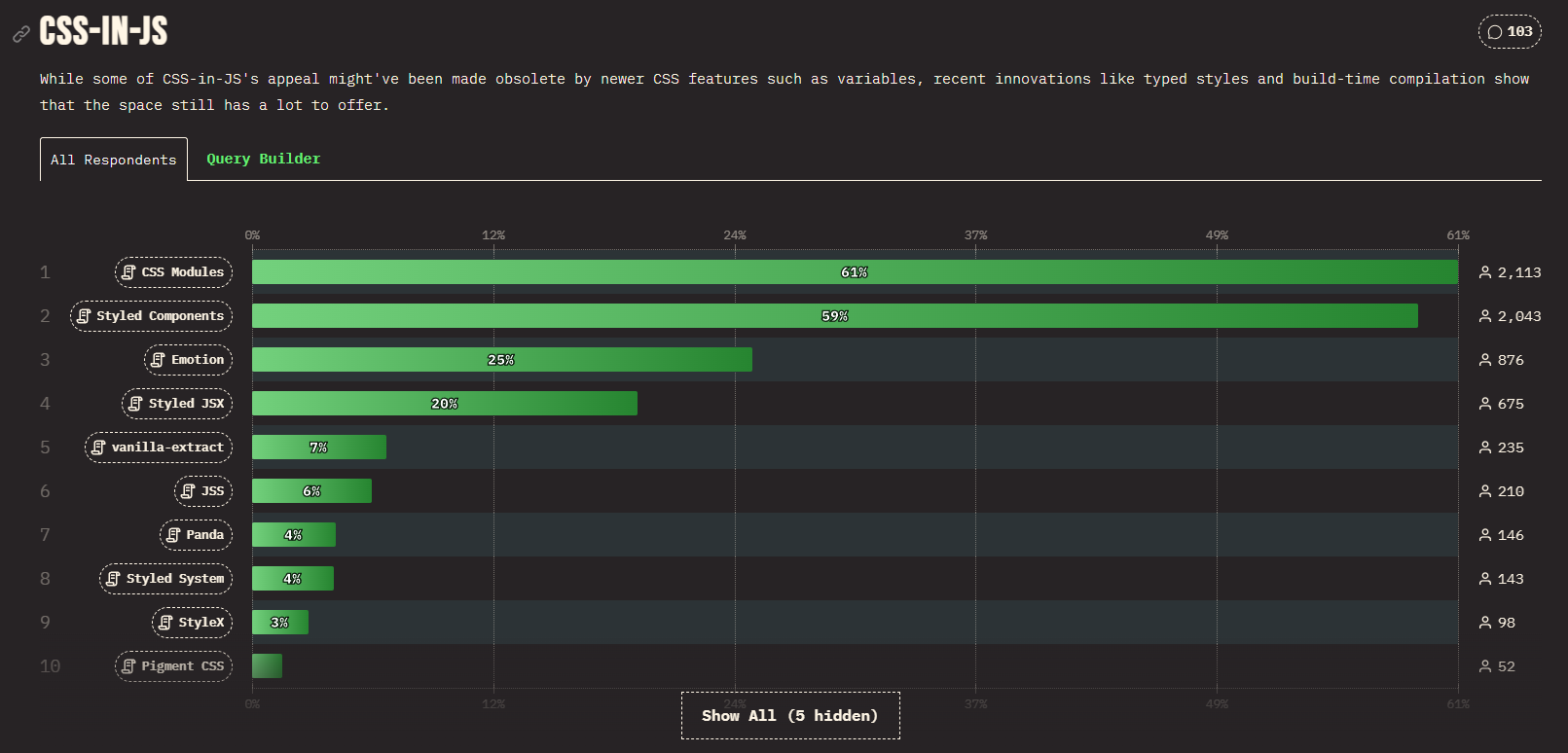
Task: Click the note icon in JSS label
Action: 188,491
